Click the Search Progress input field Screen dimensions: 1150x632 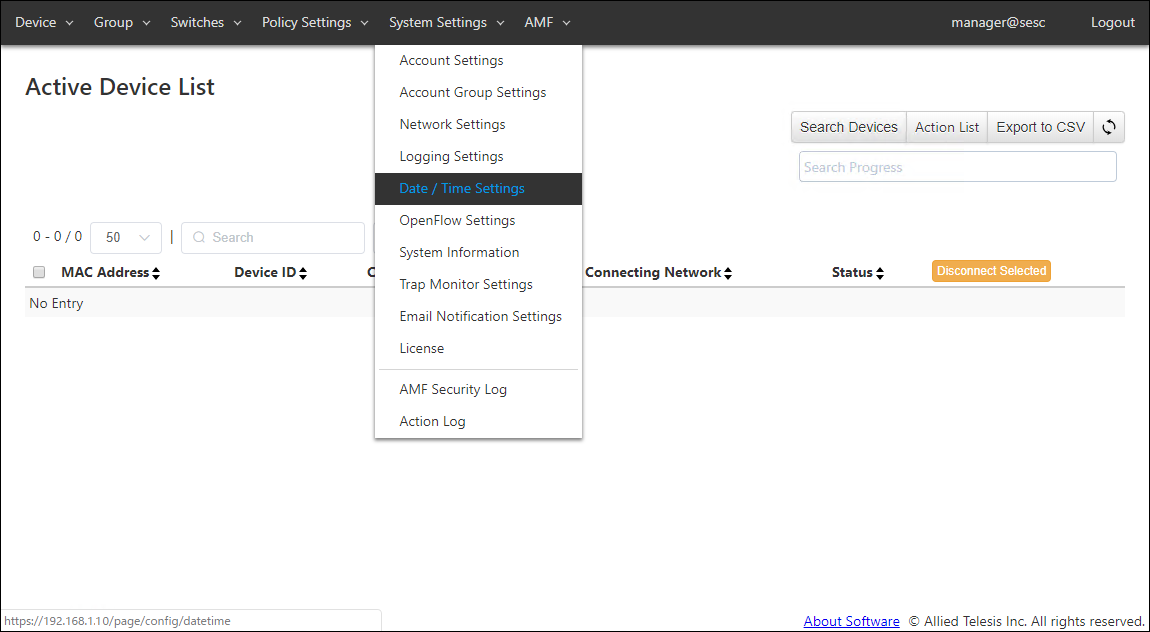click(957, 167)
